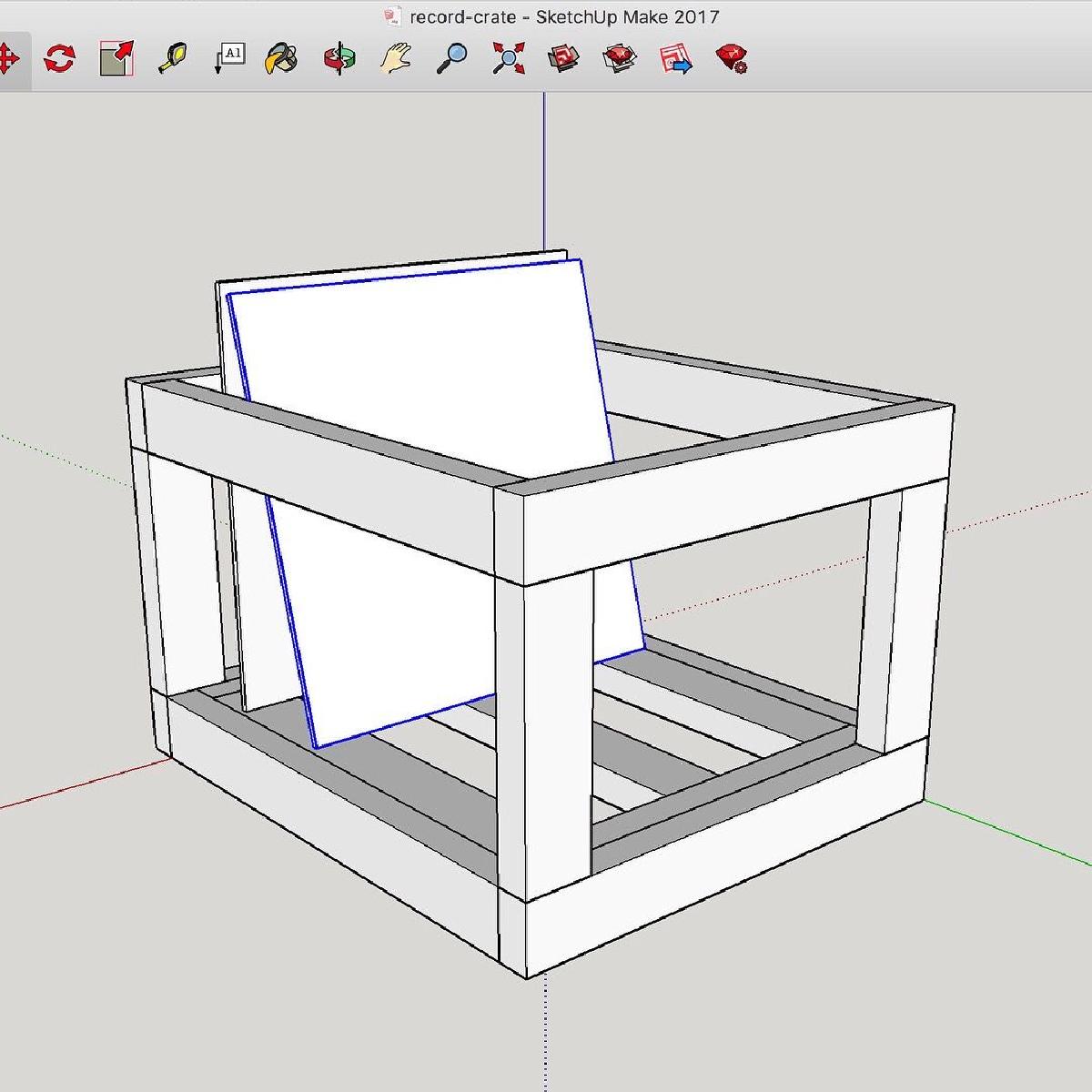Click Send to LayOut icon
Screen dimensions: 1092x1092
coord(675,59)
